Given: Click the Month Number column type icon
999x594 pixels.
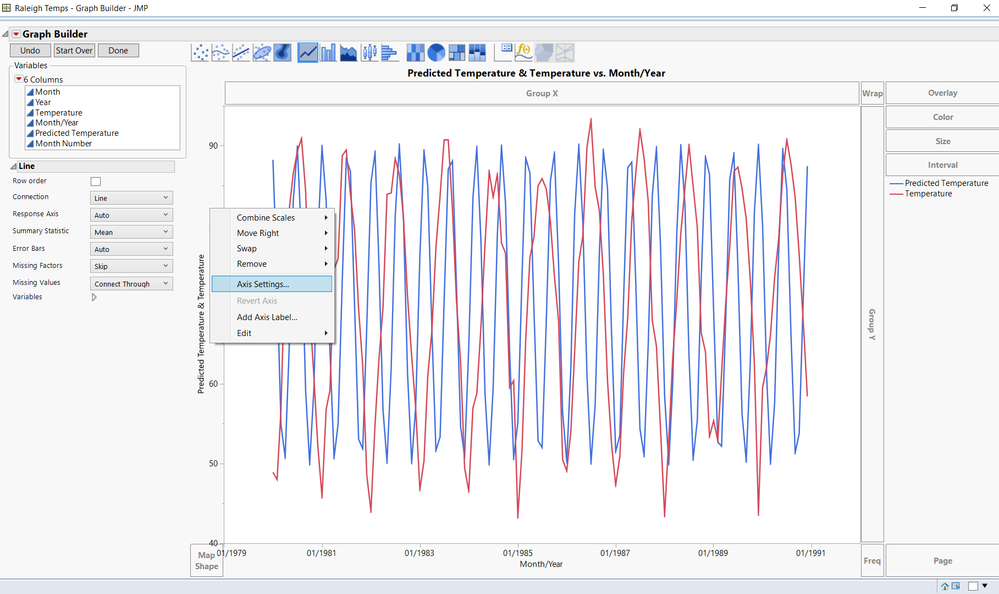Looking at the screenshot, I should pos(30,143).
